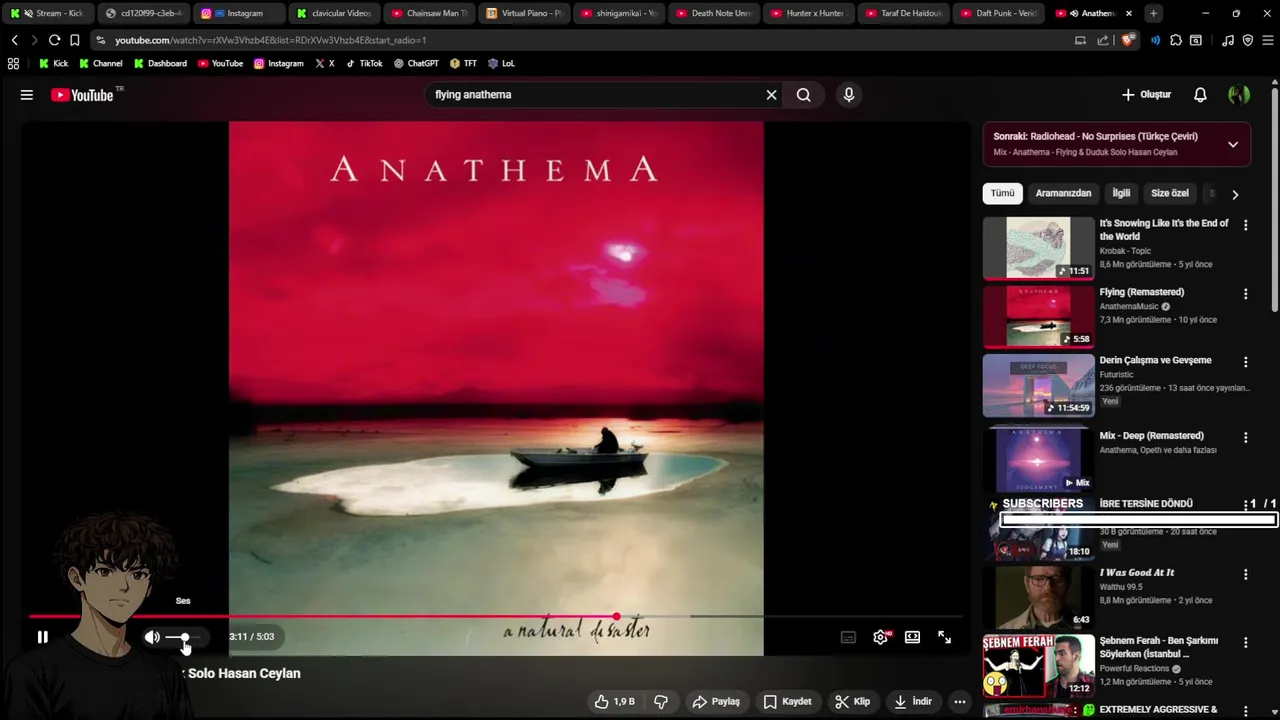Like the video (1,9 B)
Screen dimensions: 1280x720
(x=615, y=701)
